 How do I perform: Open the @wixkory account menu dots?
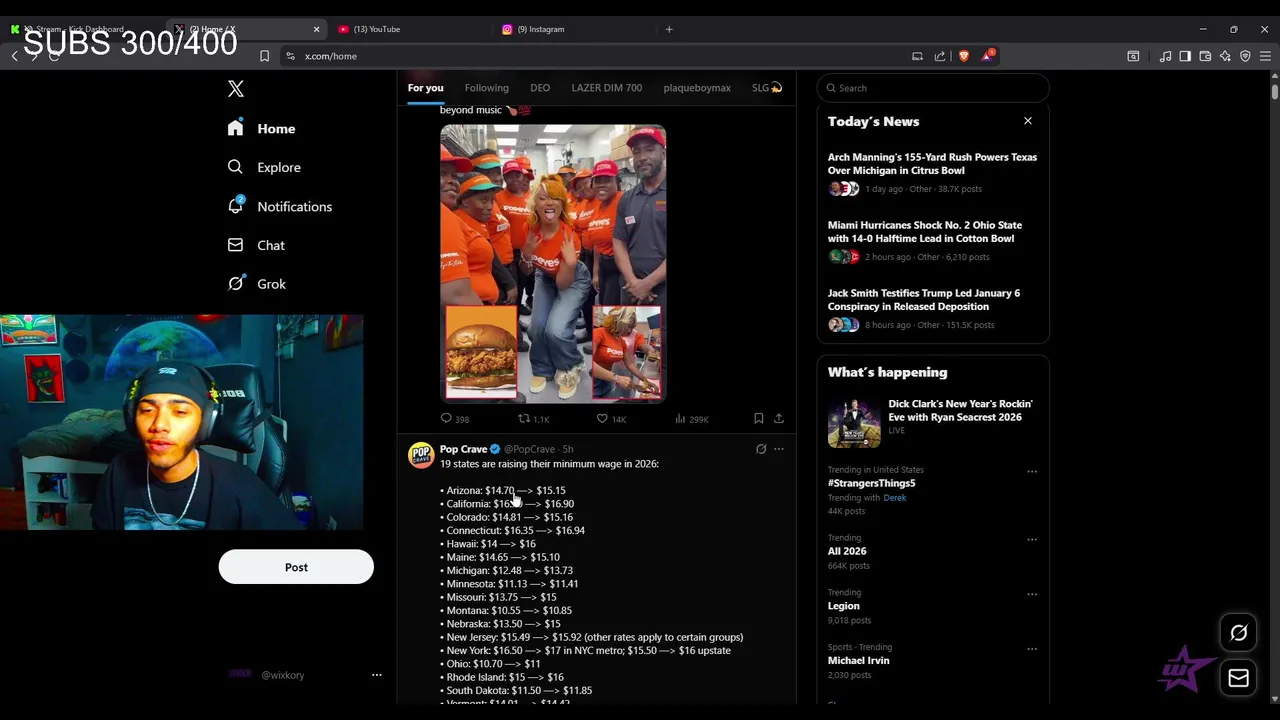tap(377, 675)
